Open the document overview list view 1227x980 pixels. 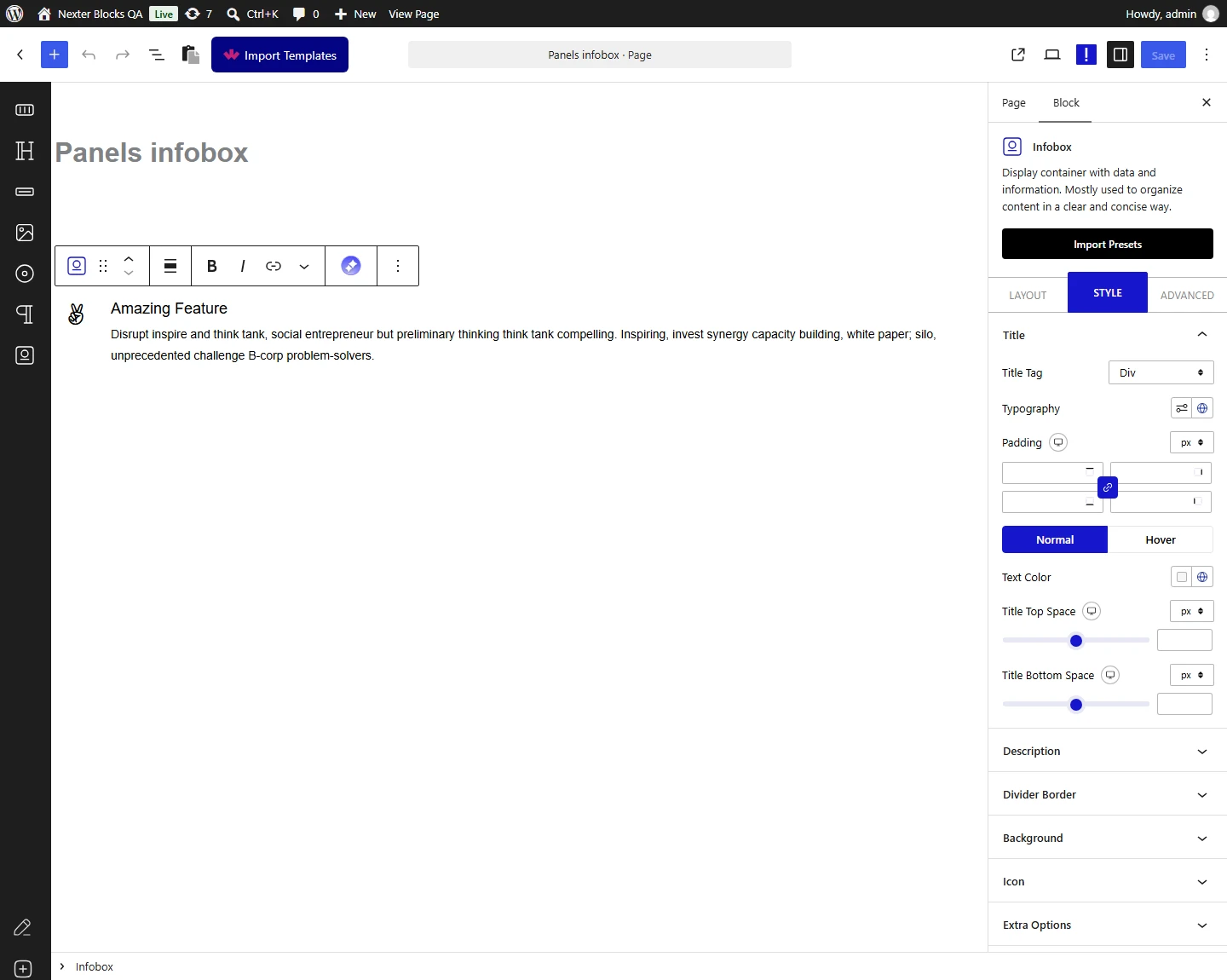[157, 55]
